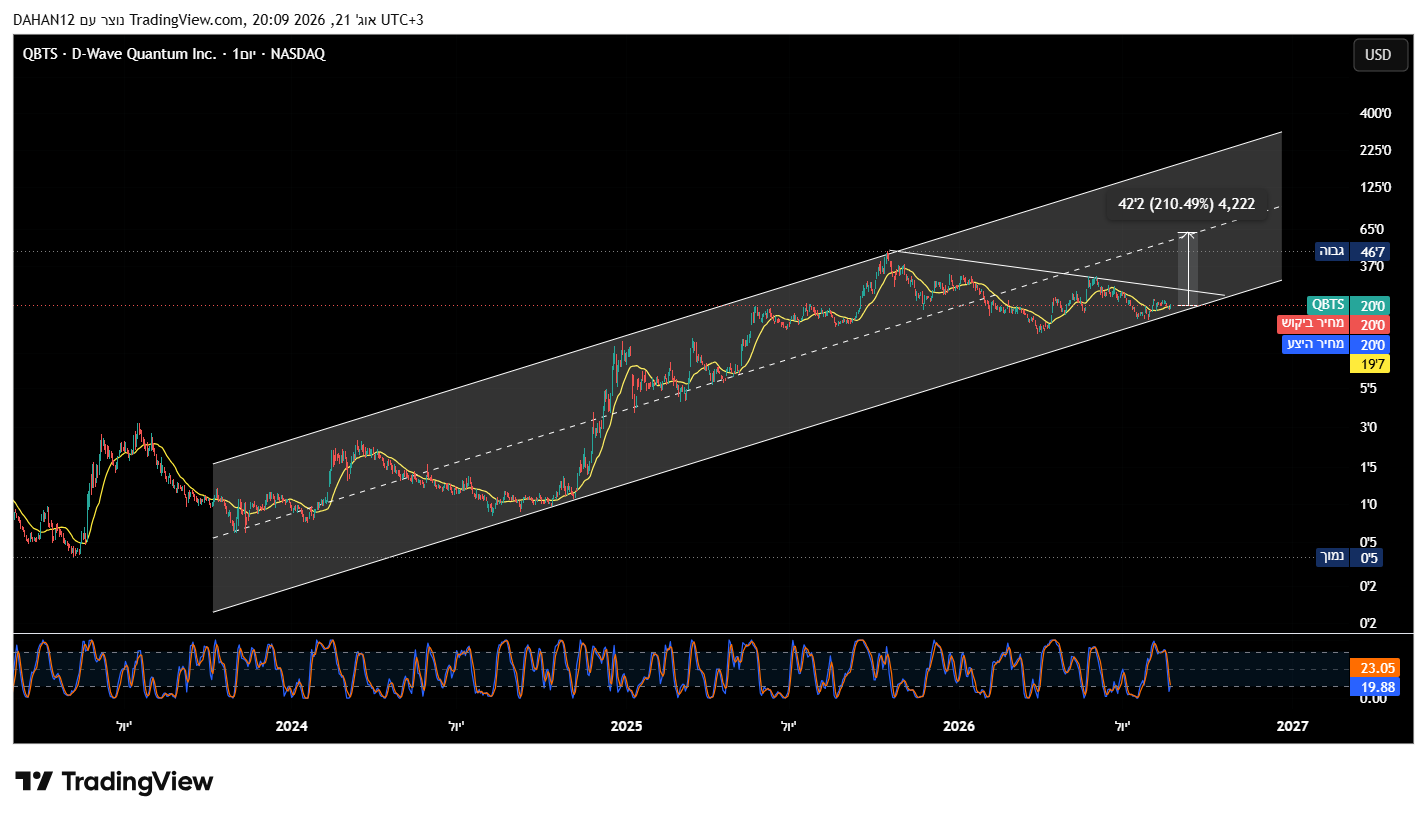Click the 3'0 price axis label
The height and width of the screenshot is (819, 1427).
click(1370, 427)
